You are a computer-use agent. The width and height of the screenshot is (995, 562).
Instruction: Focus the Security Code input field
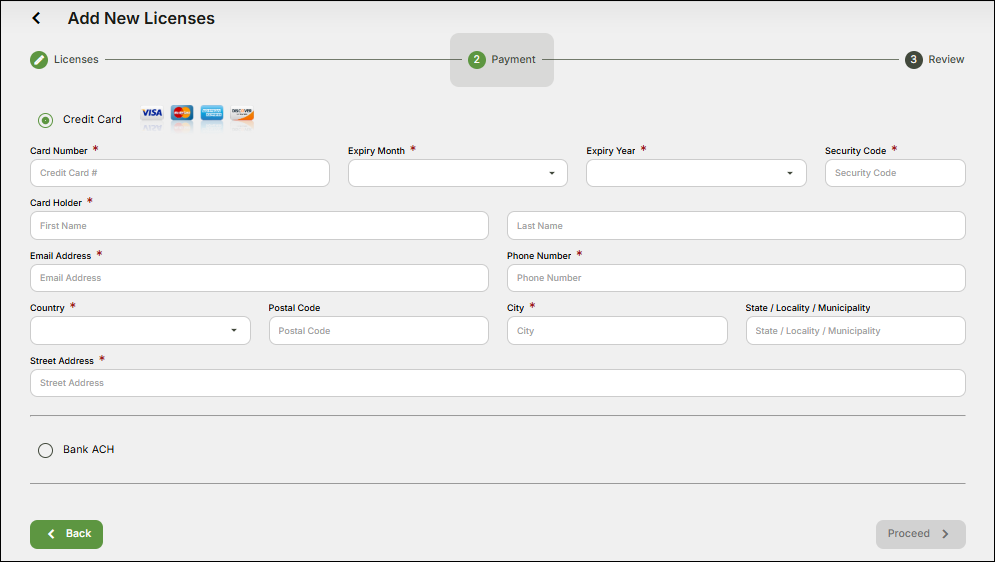point(895,173)
